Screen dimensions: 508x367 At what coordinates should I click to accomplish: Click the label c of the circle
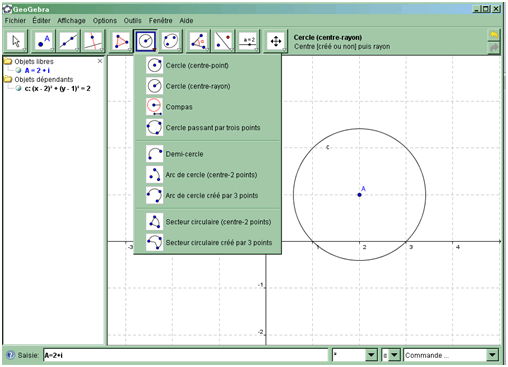(x=328, y=147)
